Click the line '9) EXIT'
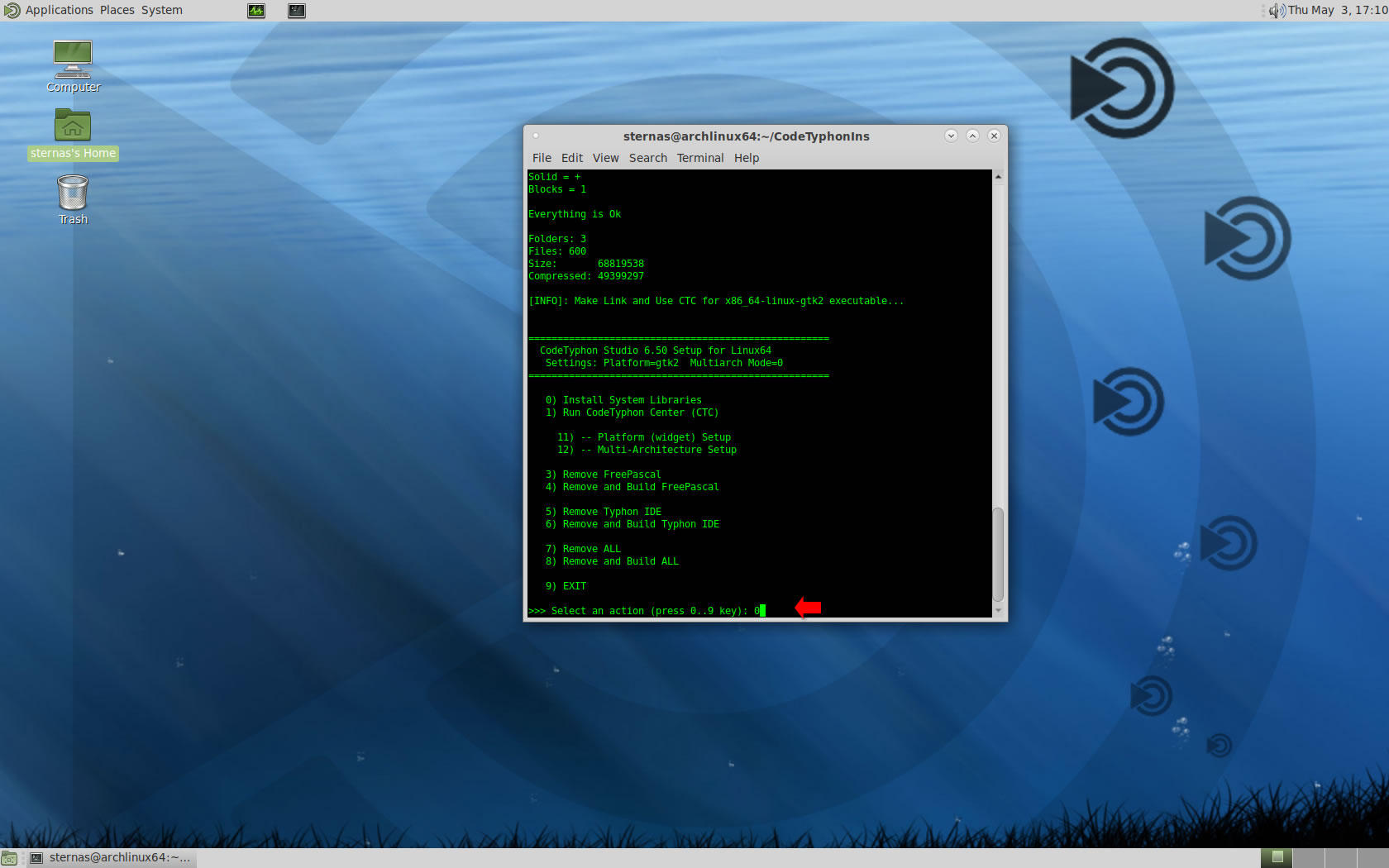The height and width of the screenshot is (868, 1389). tap(566, 586)
